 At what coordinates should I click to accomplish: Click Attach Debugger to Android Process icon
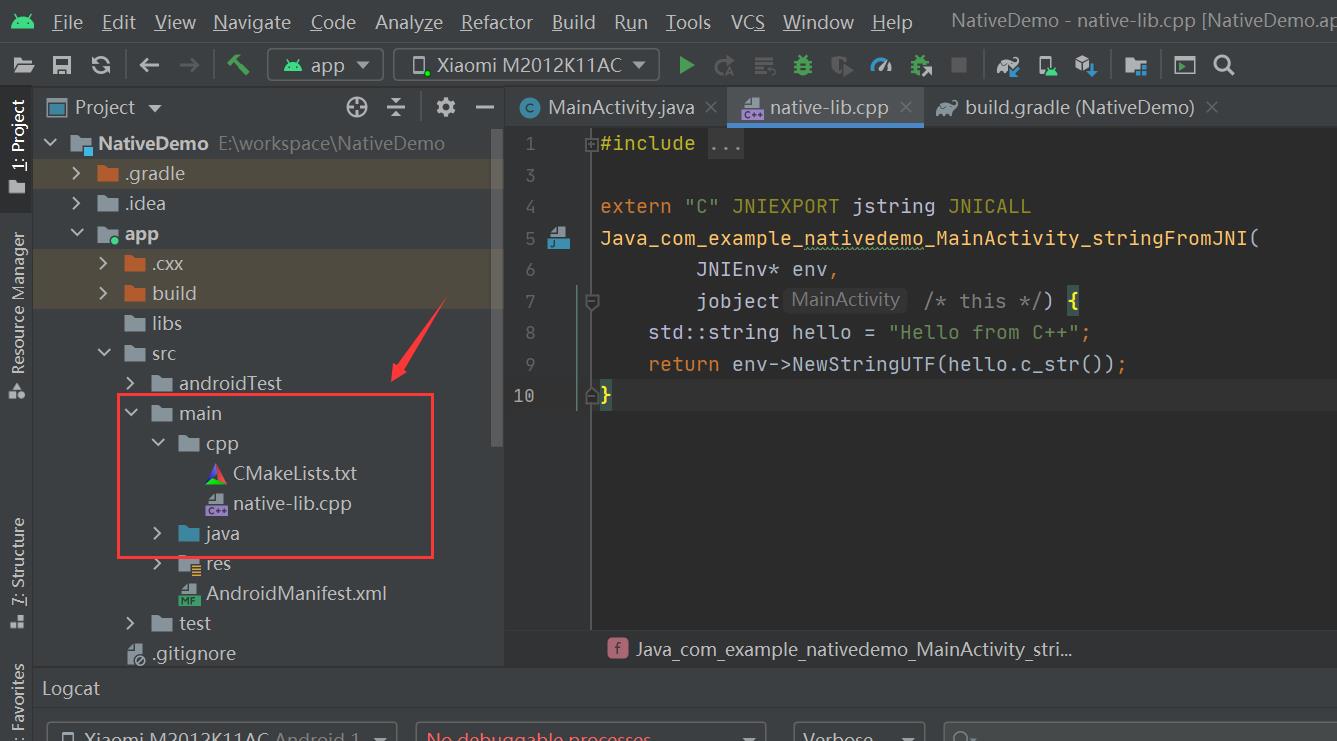pyautogui.click(x=920, y=66)
